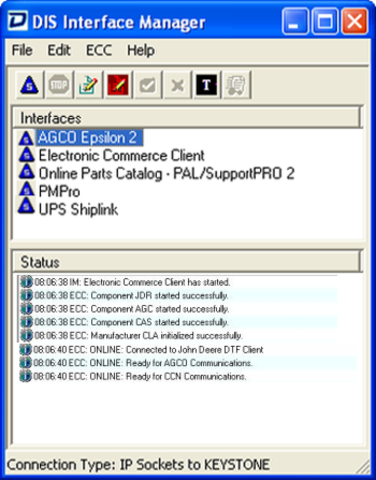Open the Help menu

141,50
